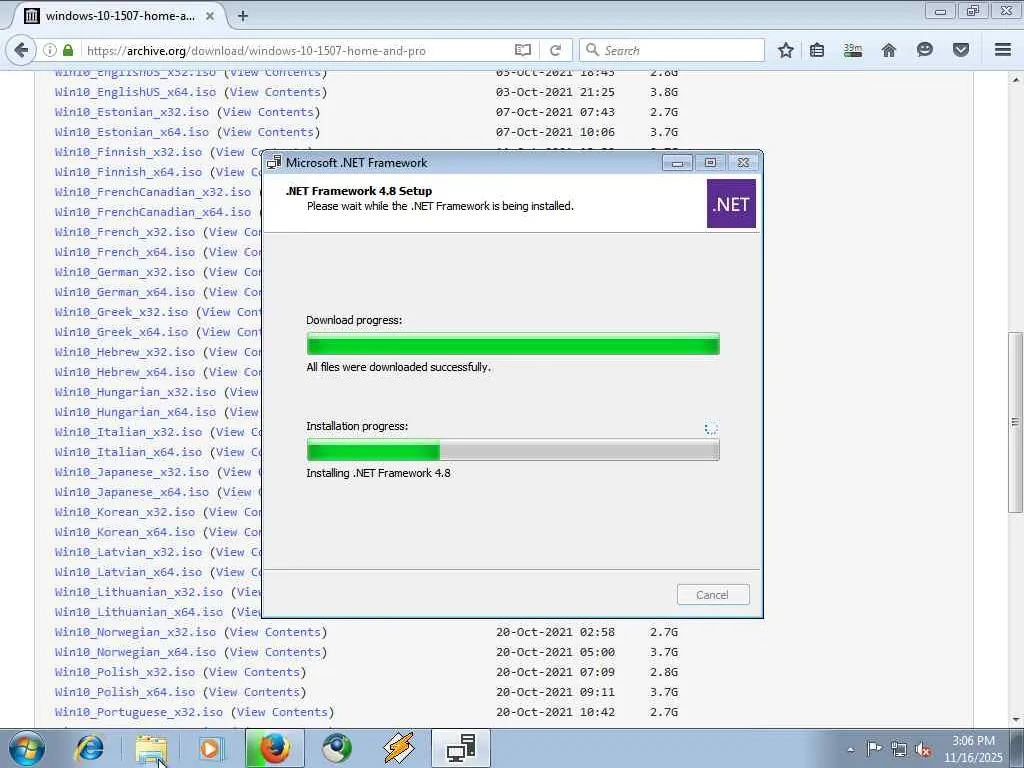
Task: Download Win10_Estonian_x32.iso
Action: pyautogui.click(x=132, y=112)
